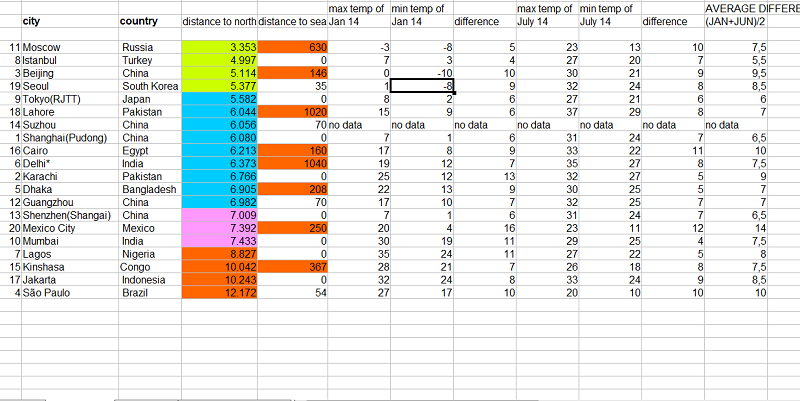Click the blue 6.044 cell for Lahore
Viewport: 800px width, 401px height.
pyautogui.click(x=219, y=112)
